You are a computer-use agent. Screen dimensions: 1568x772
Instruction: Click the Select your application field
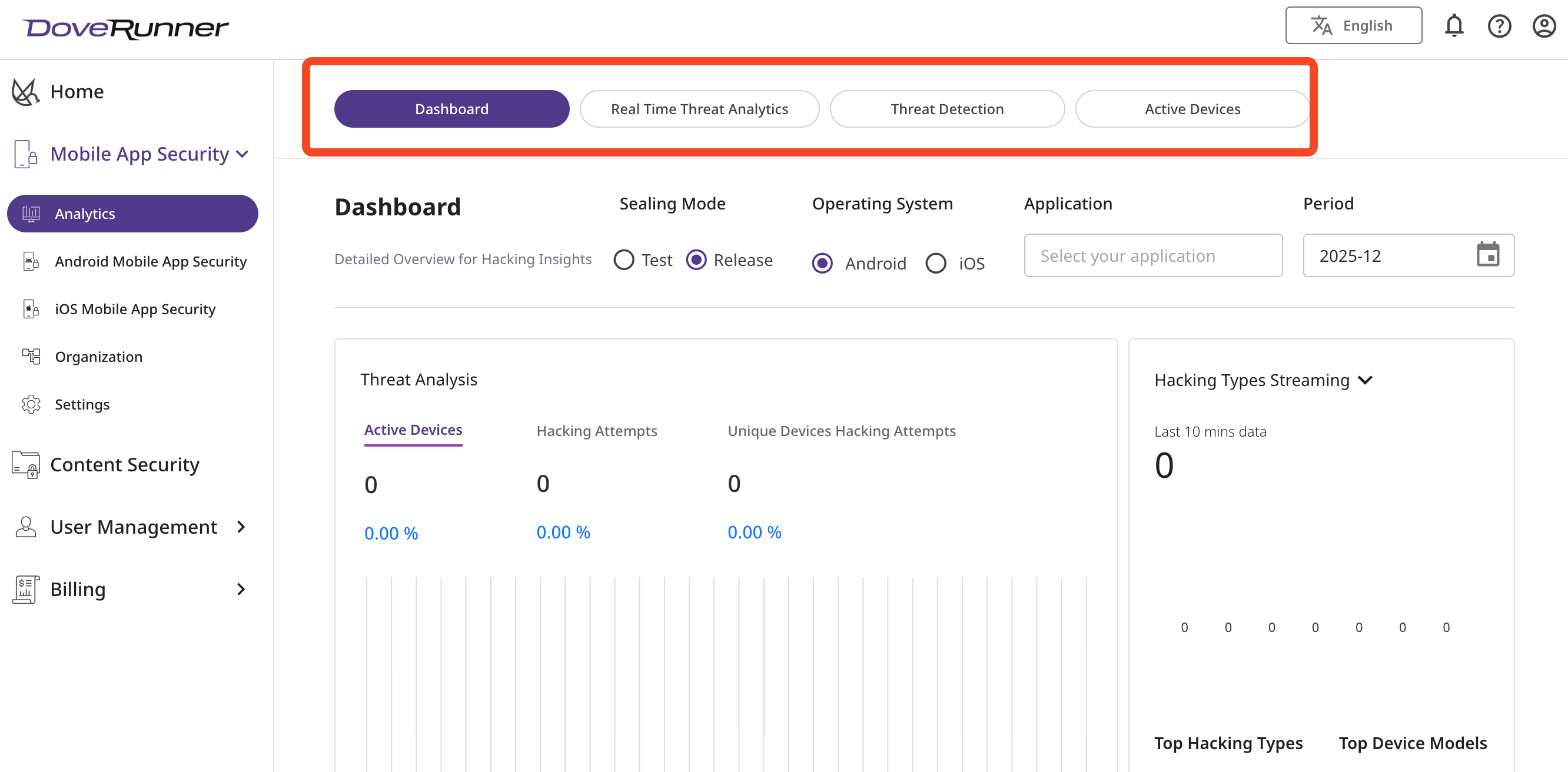click(1152, 256)
